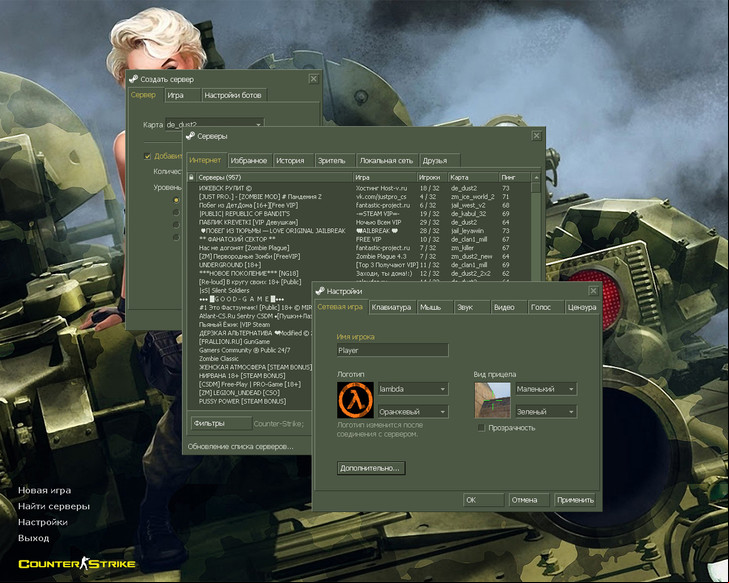Open the Голос tab
The image size is (729, 583).
545,307
